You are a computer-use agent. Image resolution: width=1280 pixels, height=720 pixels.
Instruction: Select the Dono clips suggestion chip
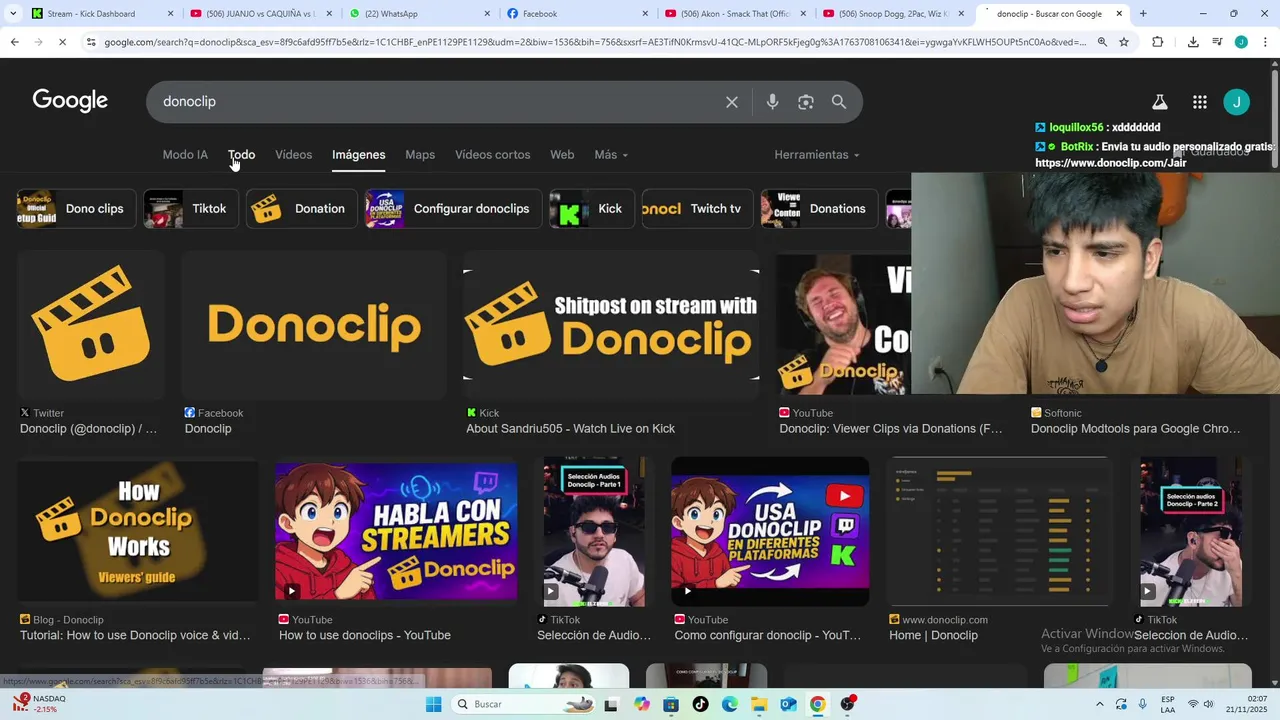pos(76,209)
